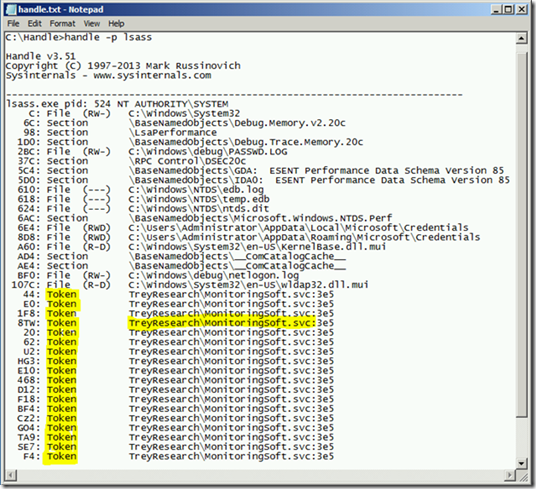536x489 pixels.
Task: Click horizontal scrollbar right arrow
Action: [510, 475]
